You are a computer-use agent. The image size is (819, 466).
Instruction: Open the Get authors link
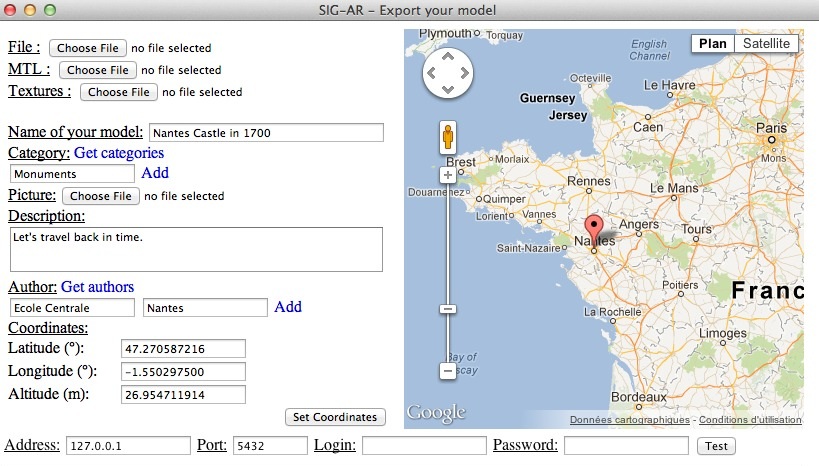click(98, 287)
